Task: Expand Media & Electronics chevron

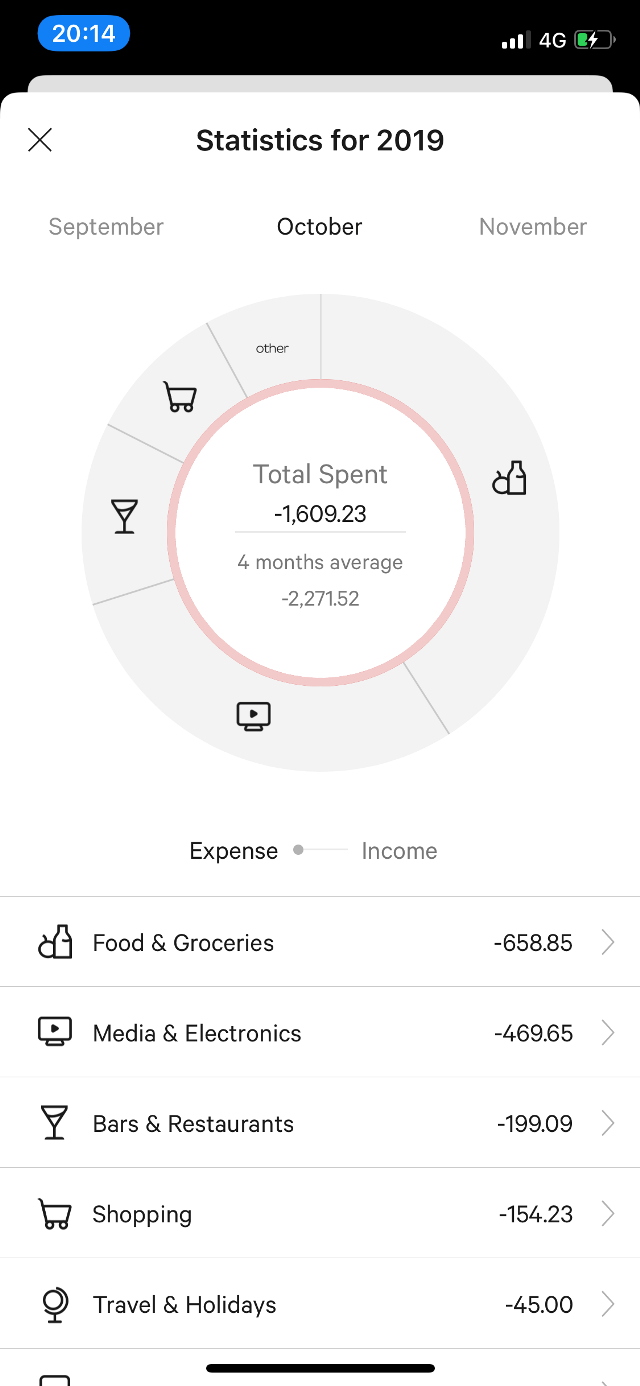Action: pyautogui.click(x=607, y=1033)
